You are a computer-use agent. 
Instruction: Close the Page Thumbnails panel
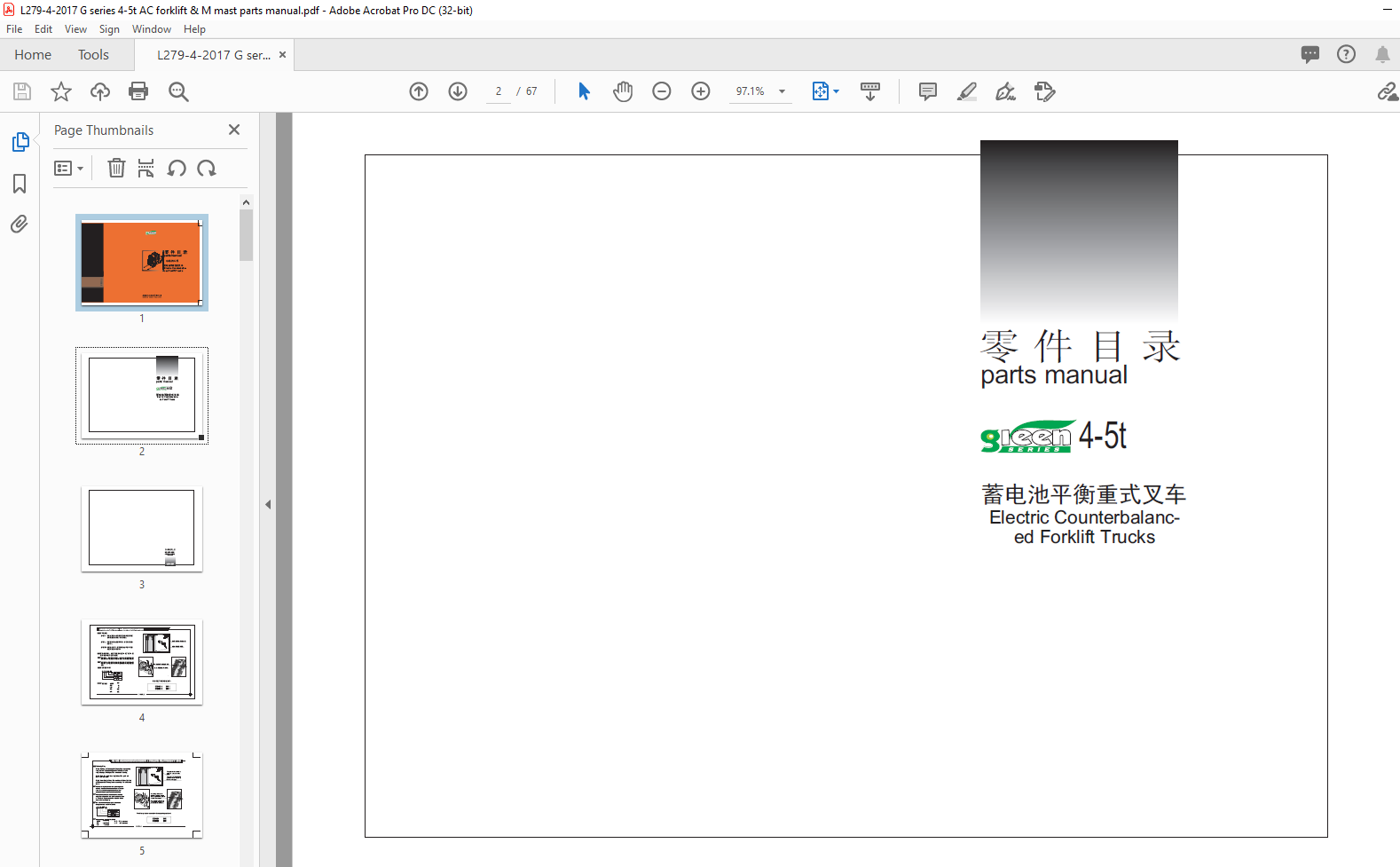tap(234, 130)
